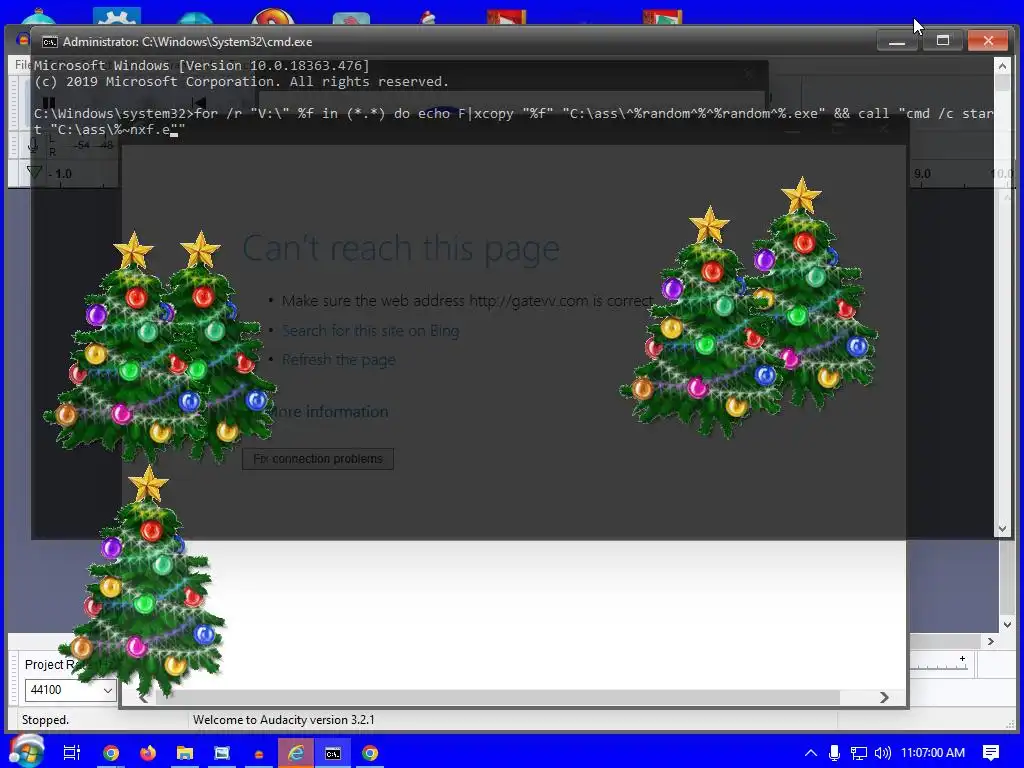This screenshot has height=768, width=1024.
Task: Click cmd window scrollbar up arrow
Action: [x=1002, y=65]
